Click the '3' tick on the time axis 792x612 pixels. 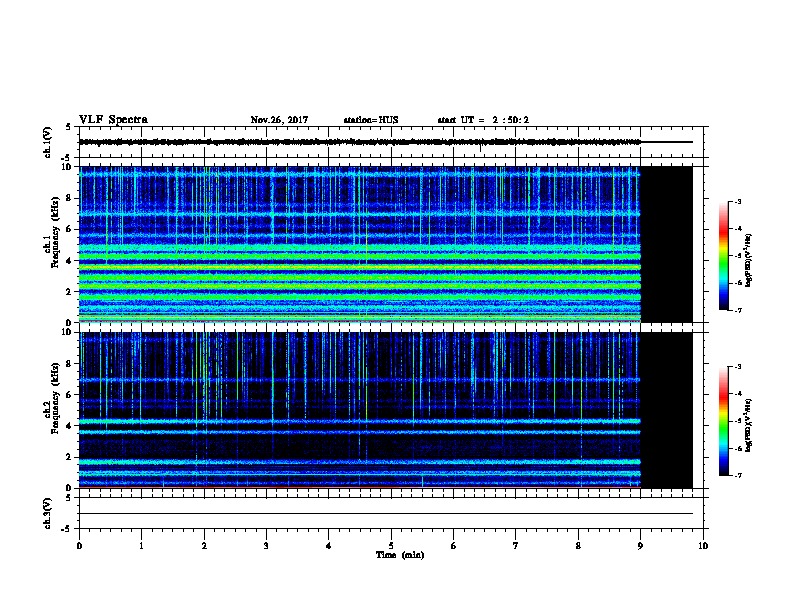point(266,546)
